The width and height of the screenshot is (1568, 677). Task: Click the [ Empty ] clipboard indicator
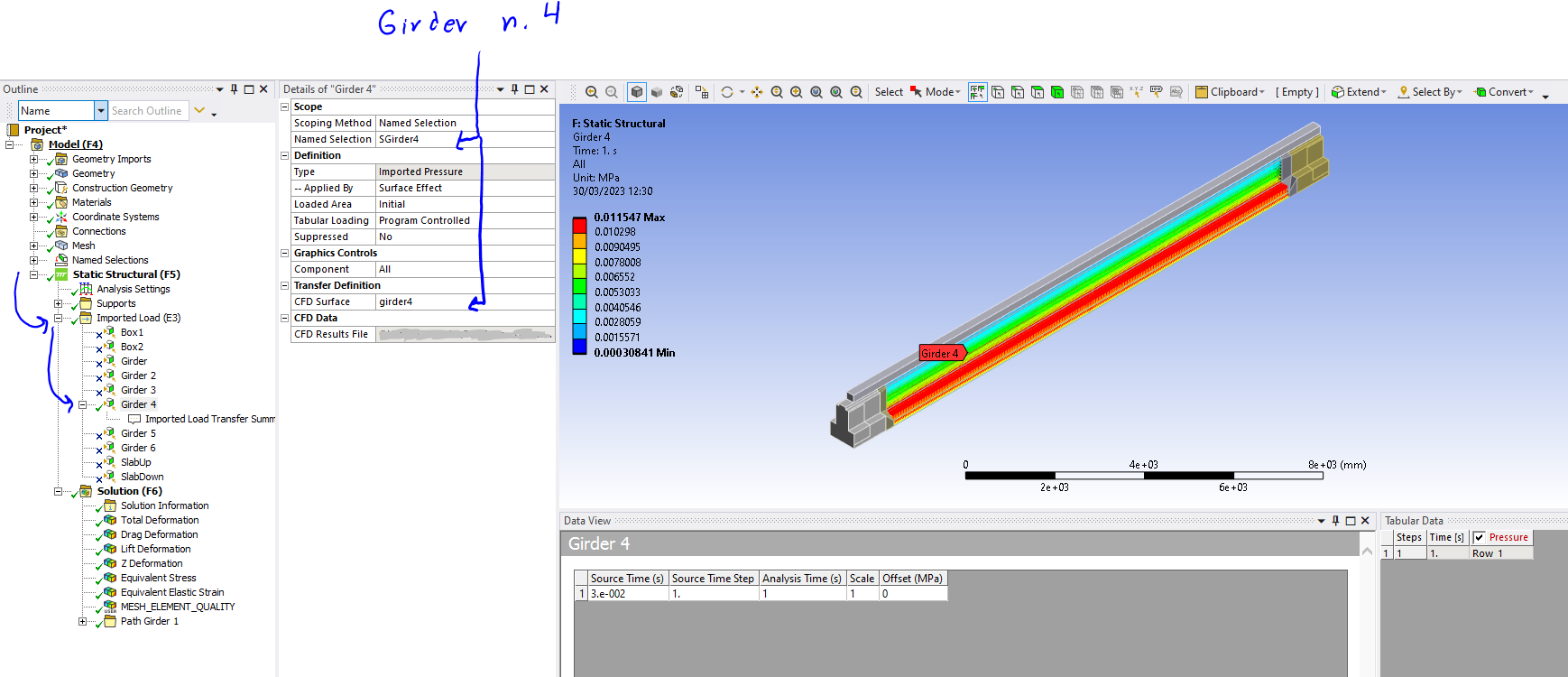click(x=1297, y=92)
